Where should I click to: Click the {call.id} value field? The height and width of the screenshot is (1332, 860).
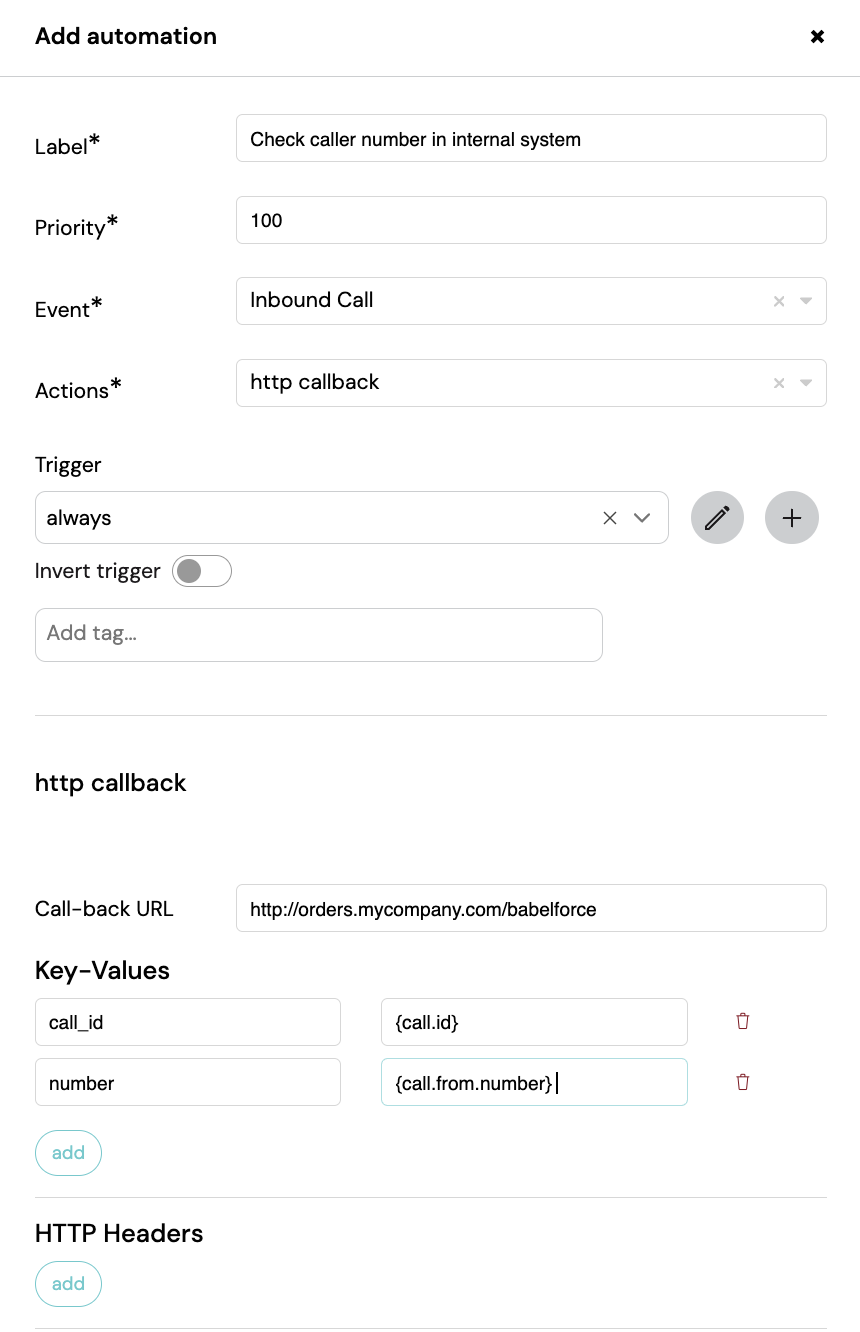pos(534,1022)
